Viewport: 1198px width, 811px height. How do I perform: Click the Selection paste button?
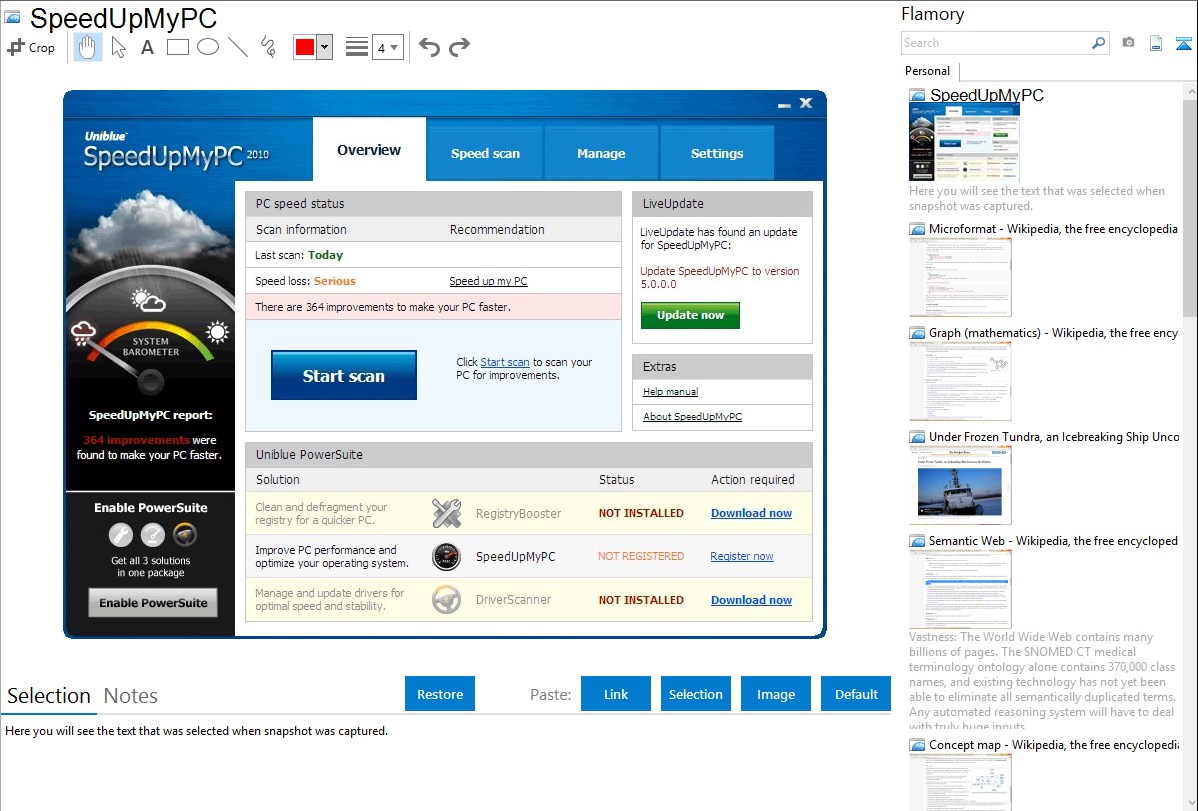(696, 694)
